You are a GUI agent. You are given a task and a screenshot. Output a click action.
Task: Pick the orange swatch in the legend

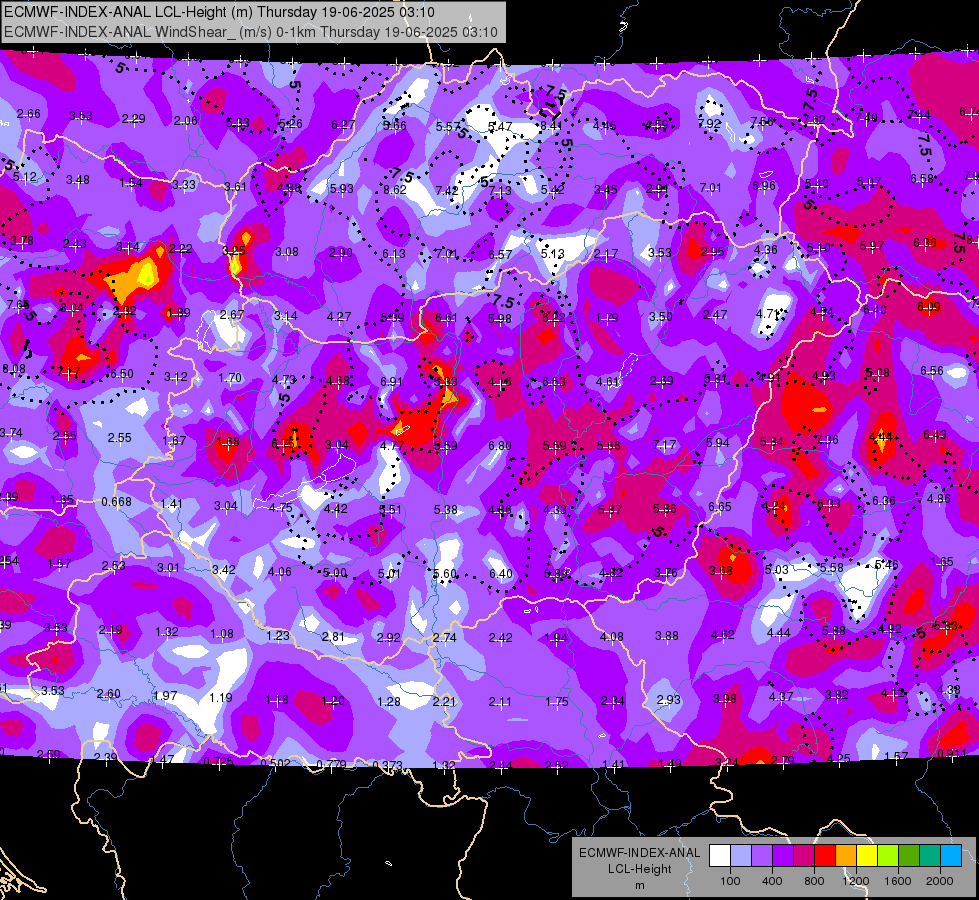846,856
